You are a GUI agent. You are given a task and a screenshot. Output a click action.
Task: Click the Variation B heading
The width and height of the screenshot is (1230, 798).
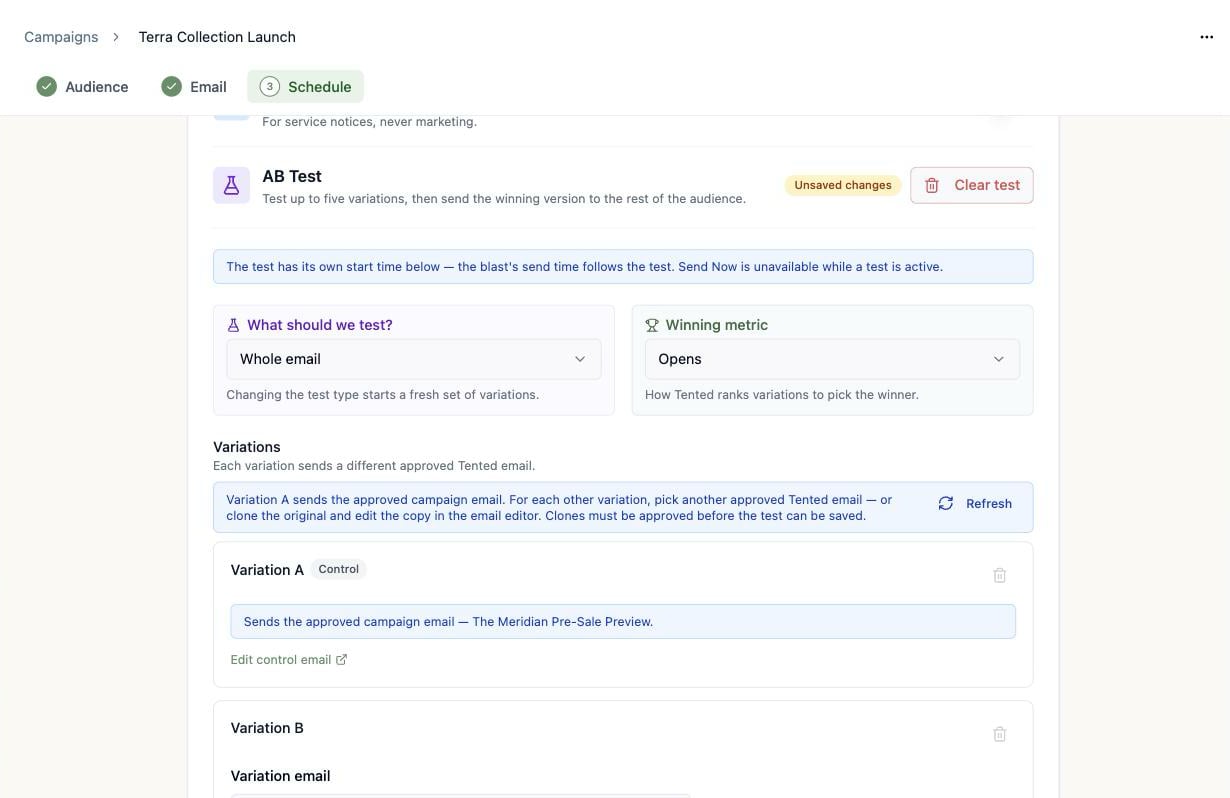pos(267,728)
